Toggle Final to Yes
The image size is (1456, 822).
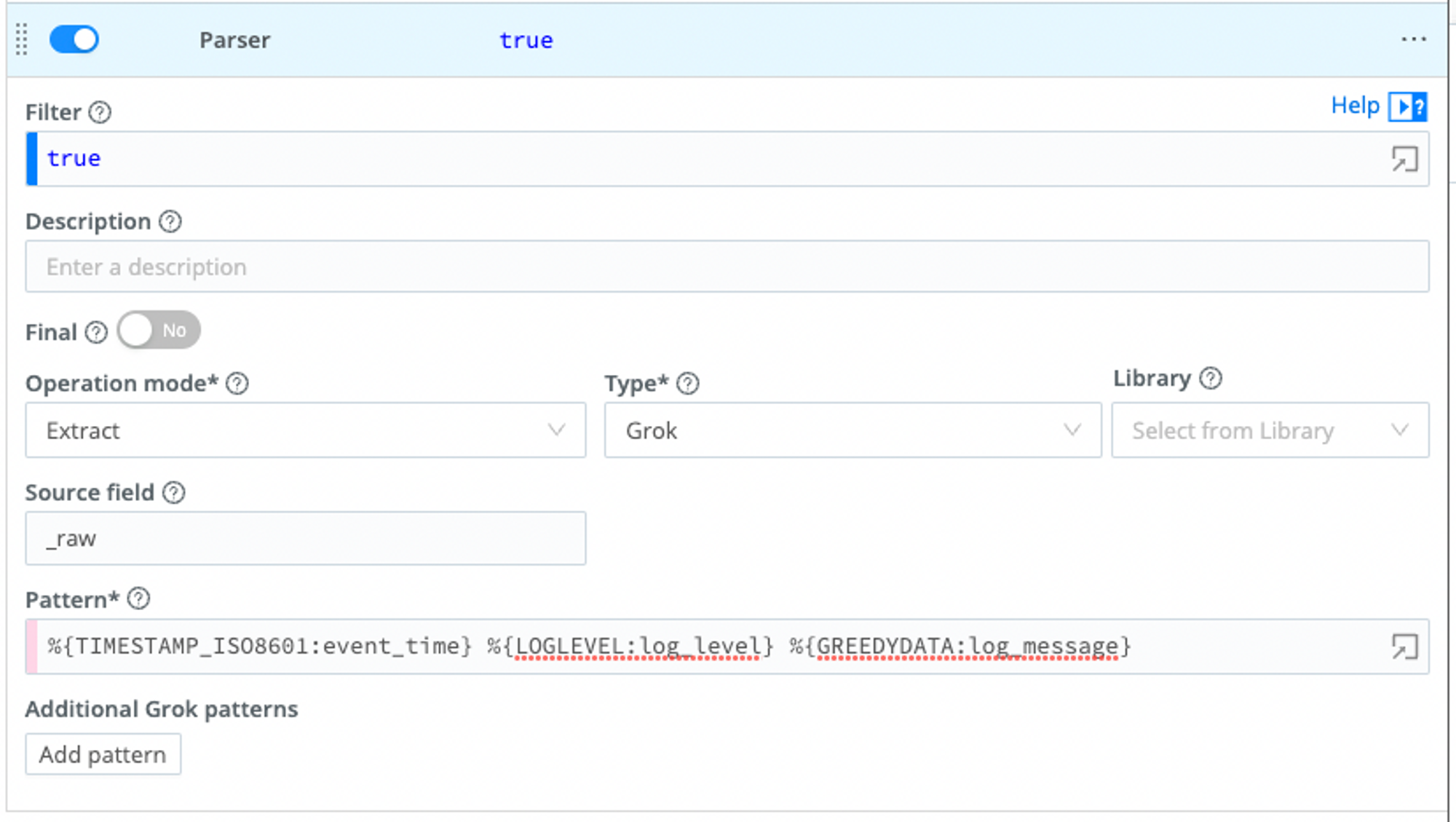(159, 330)
